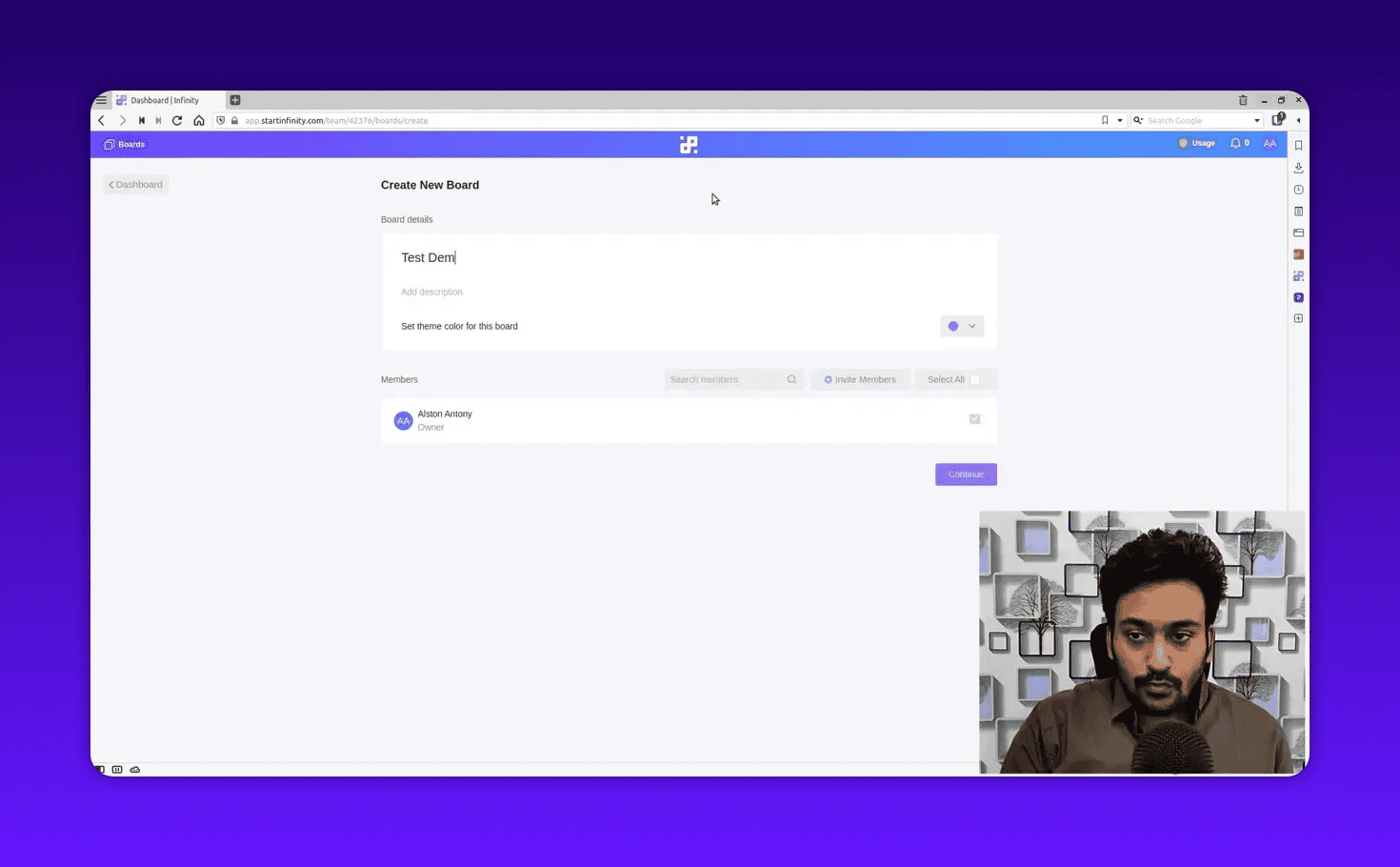Screen dimensions: 1400x867
Task: Open the Downloads panel in sidebar
Action: 1298,168
